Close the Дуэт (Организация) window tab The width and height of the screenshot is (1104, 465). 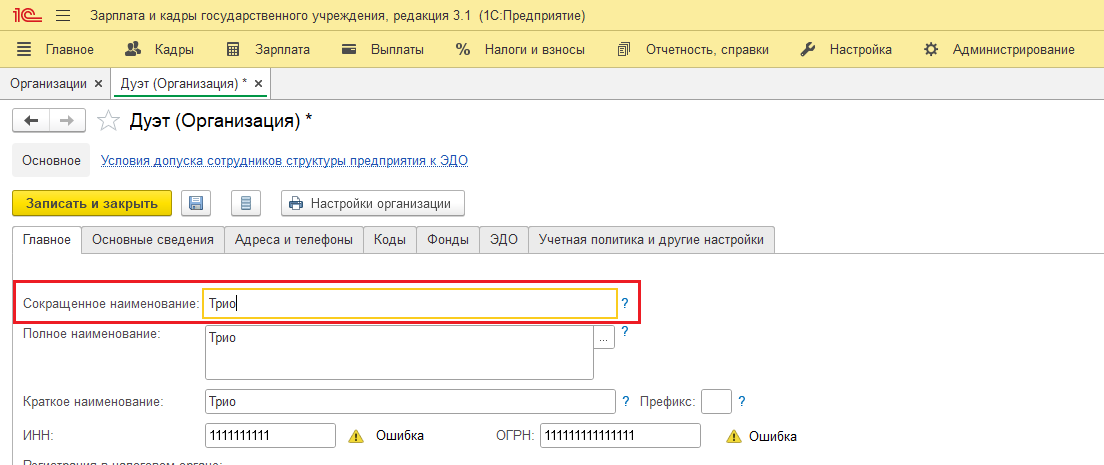[258, 83]
